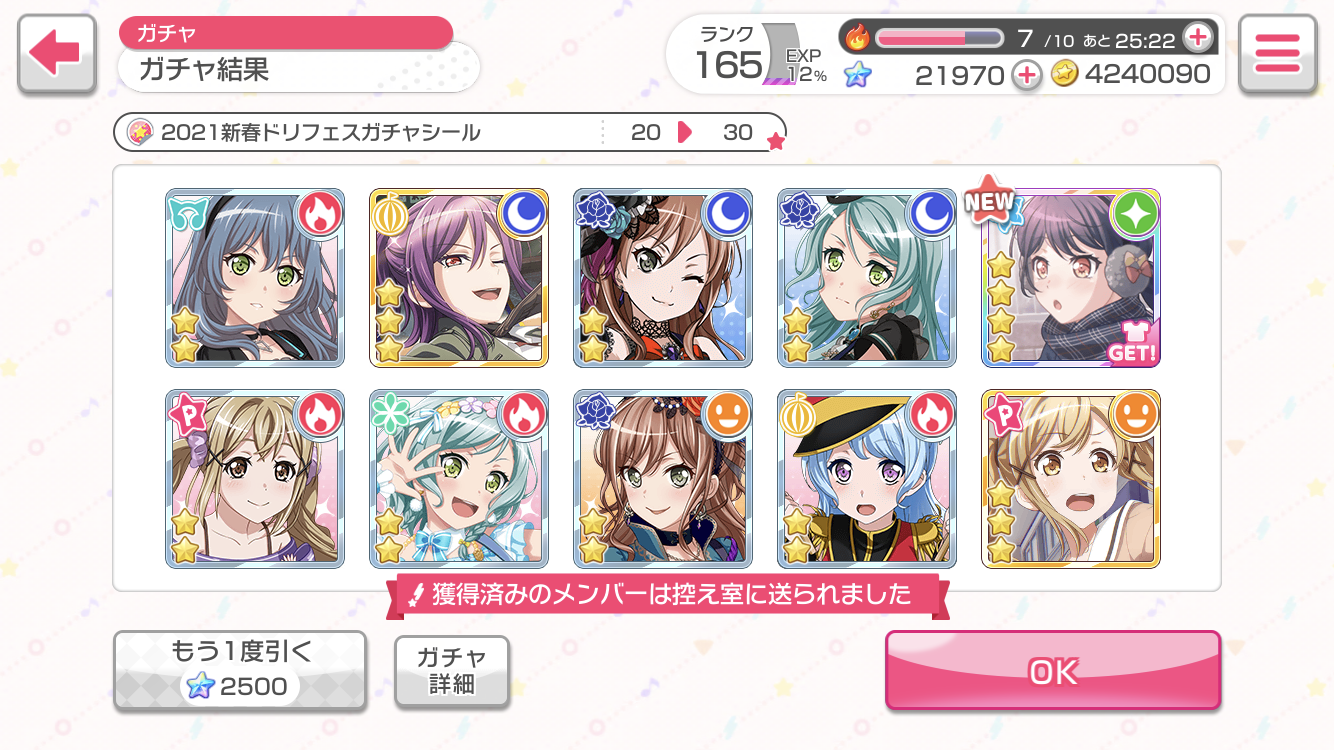
Task: Select the NEW four-star card with GET badge
Action: [1071, 278]
